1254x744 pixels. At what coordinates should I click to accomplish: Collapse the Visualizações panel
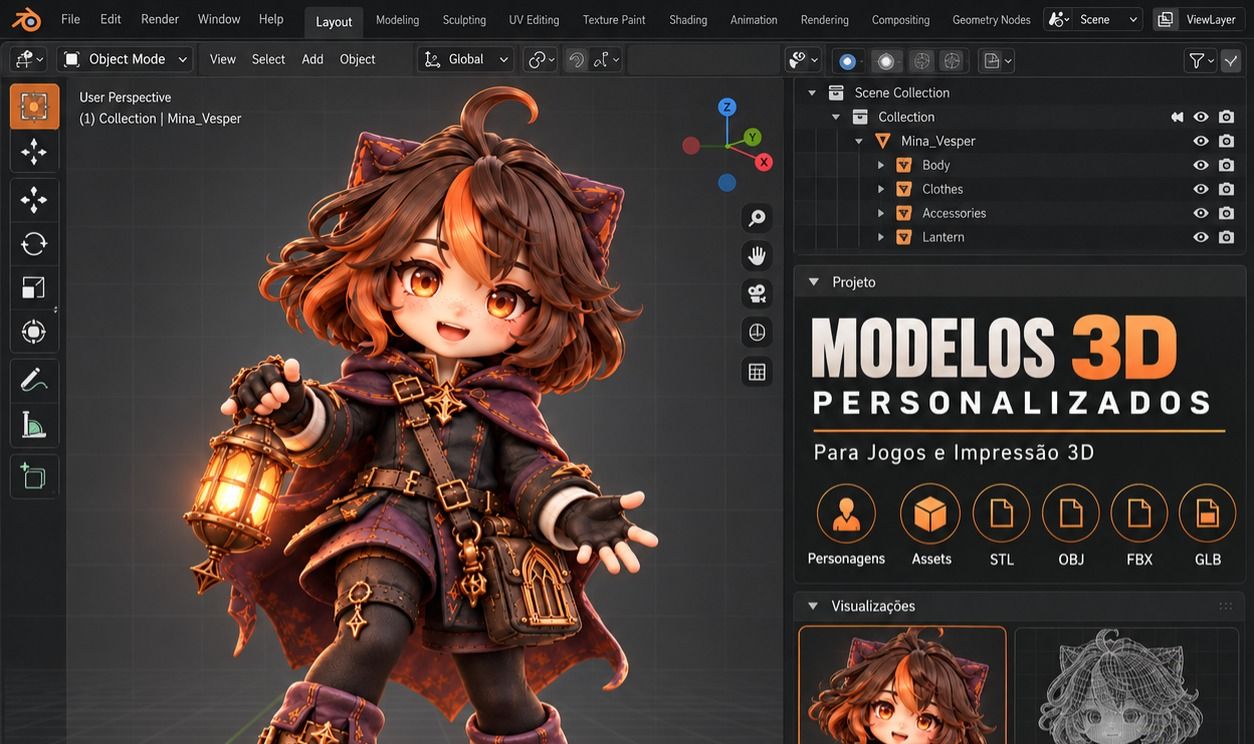pyautogui.click(x=813, y=606)
